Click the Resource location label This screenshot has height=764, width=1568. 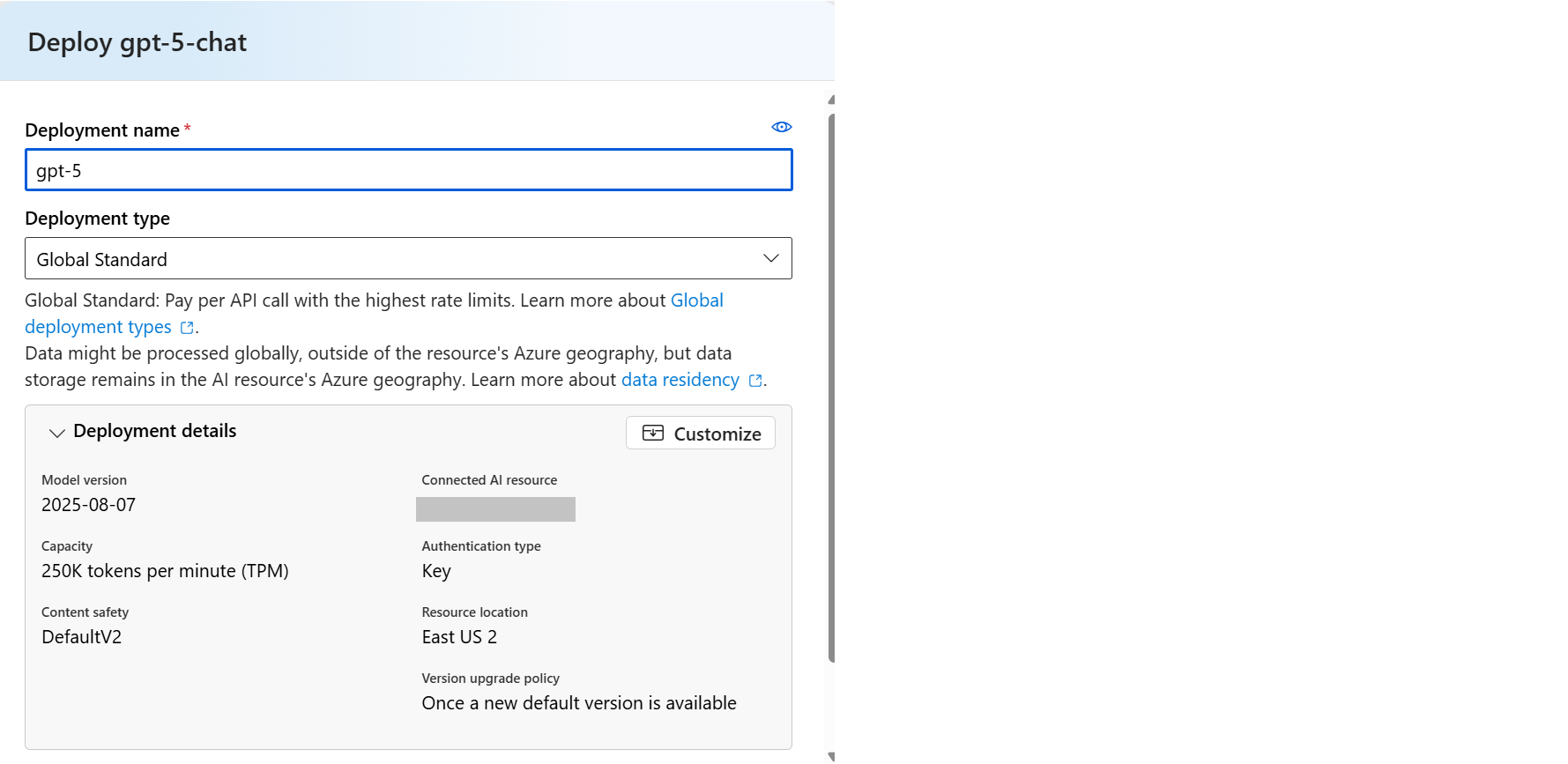tap(474, 612)
